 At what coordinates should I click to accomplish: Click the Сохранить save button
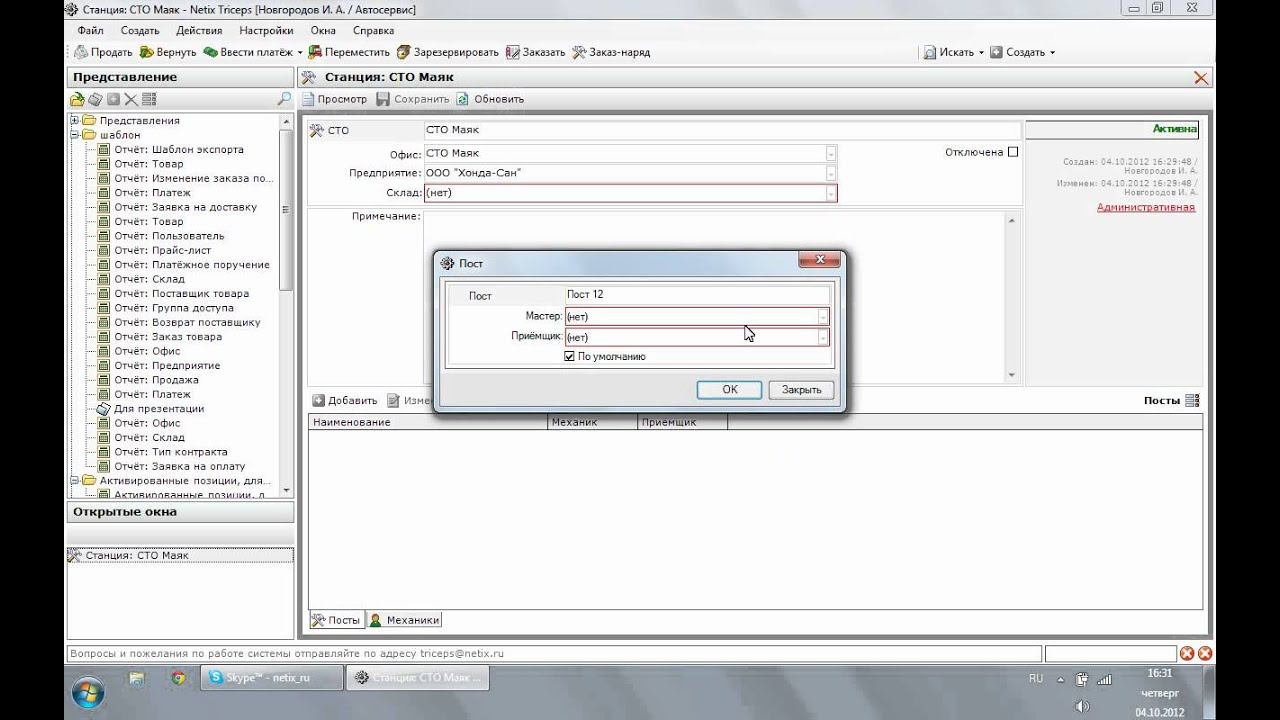pyautogui.click(x=413, y=99)
